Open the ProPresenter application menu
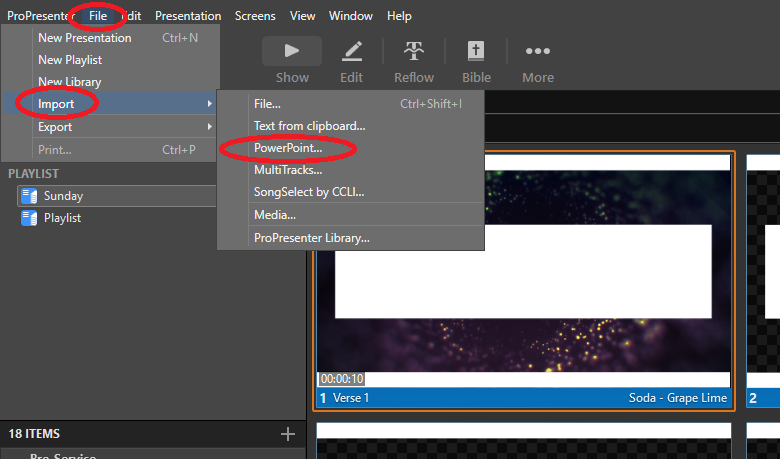 tap(40, 16)
